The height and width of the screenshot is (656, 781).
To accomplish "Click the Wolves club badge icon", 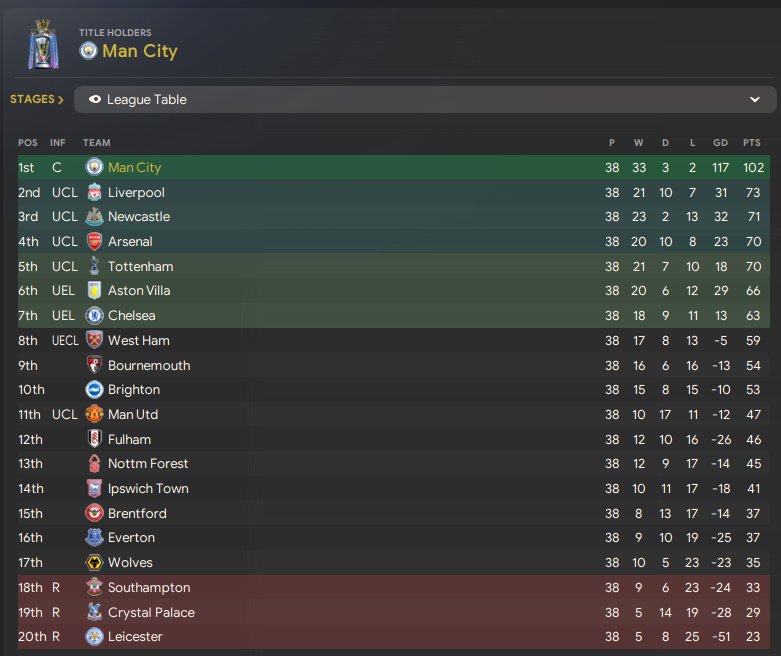I will [94, 562].
